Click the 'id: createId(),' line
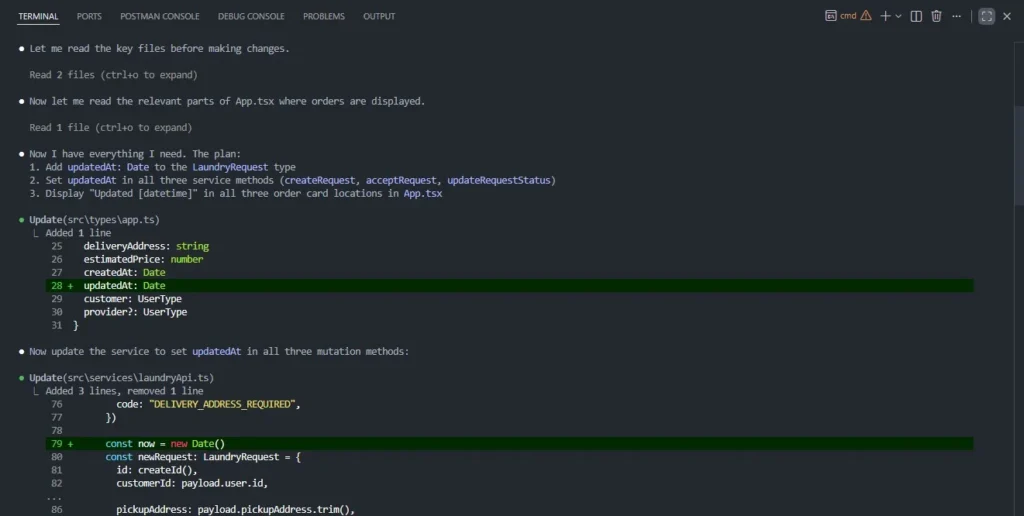Viewport: 1024px width, 516px height. coord(157,470)
